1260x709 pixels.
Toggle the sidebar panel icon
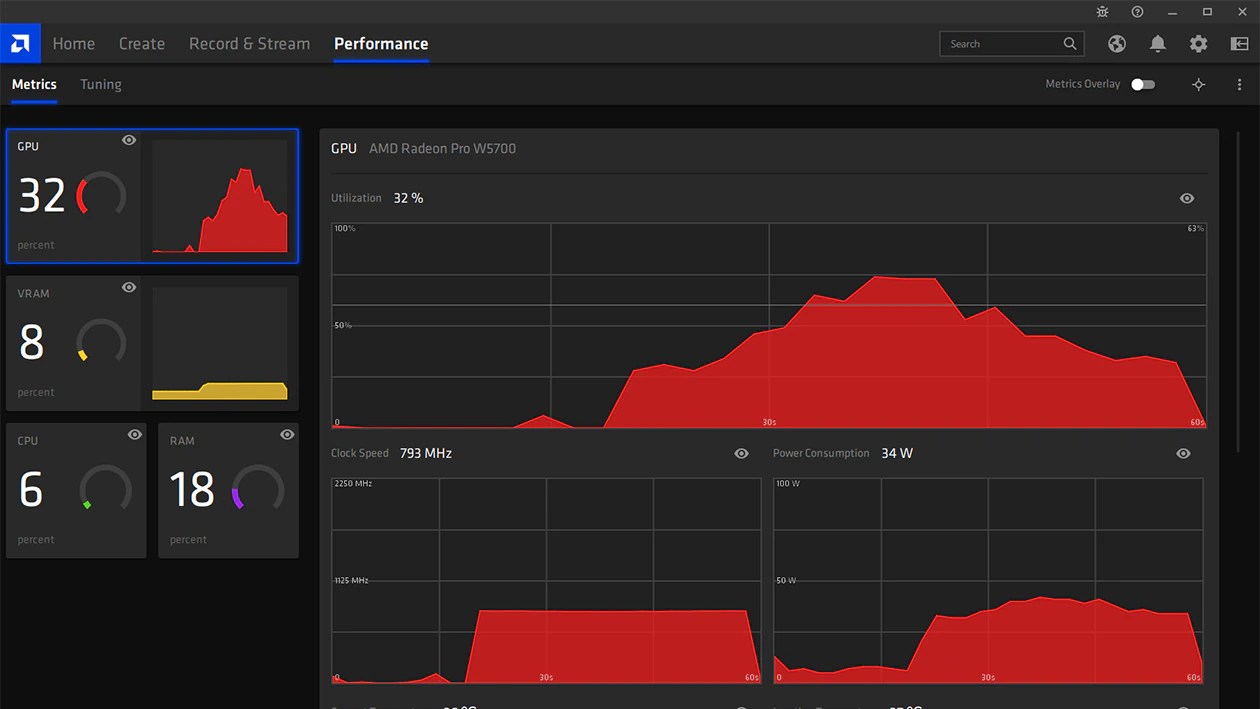[1239, 44]
